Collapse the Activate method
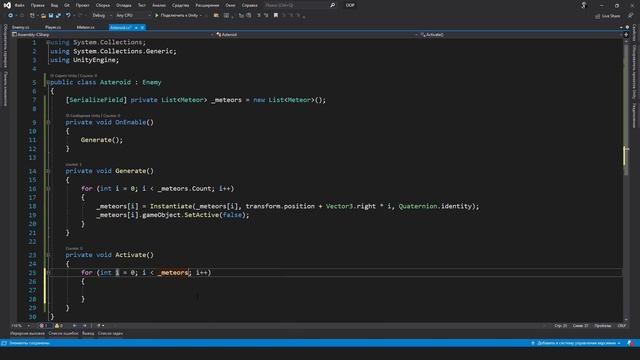Viewport: 640px width, 360px height. point(48,255)
